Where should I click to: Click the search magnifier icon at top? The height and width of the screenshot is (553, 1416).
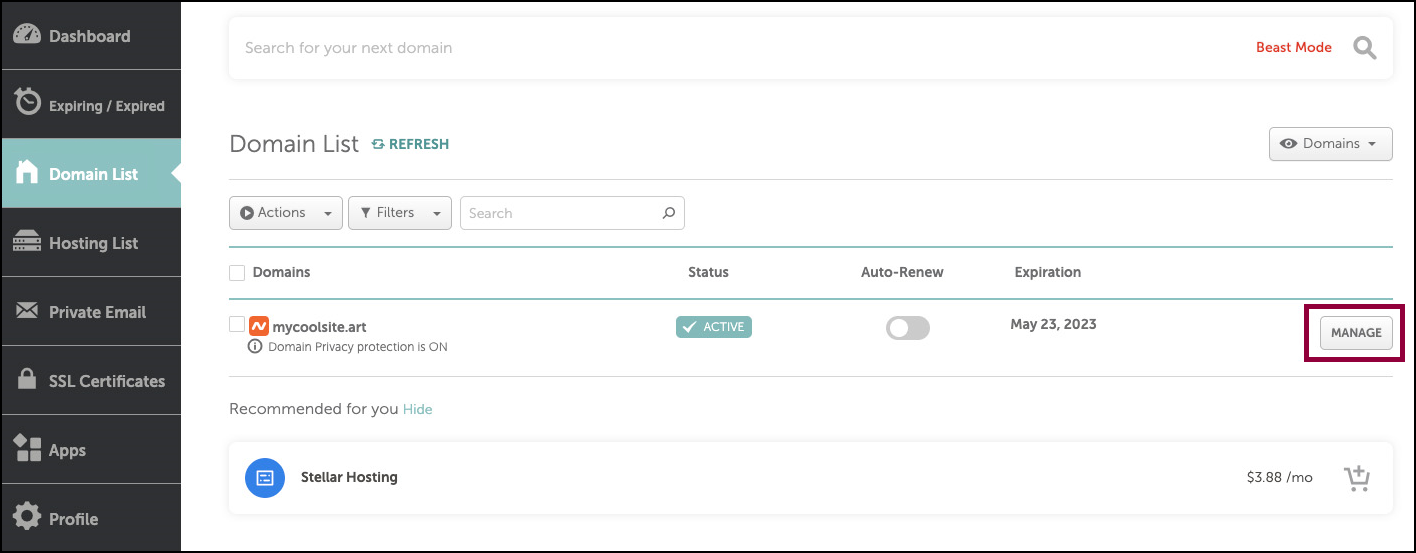(1365, 47)
